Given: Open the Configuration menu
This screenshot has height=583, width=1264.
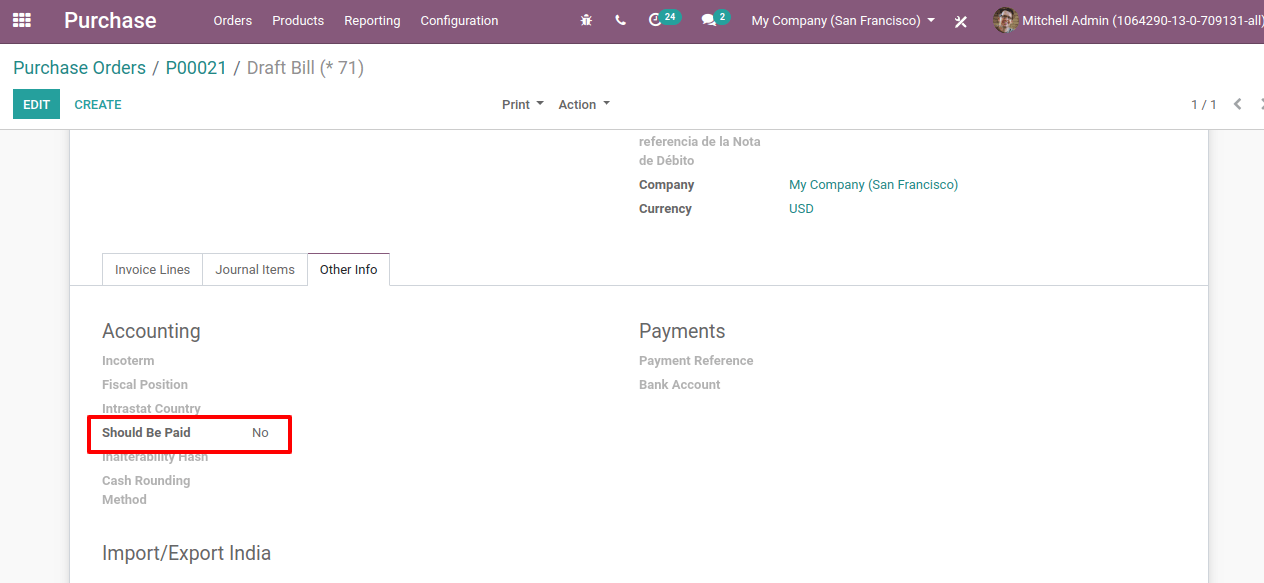Looking at the screenshot, I should pyautogui.click(x=459, y=20).
